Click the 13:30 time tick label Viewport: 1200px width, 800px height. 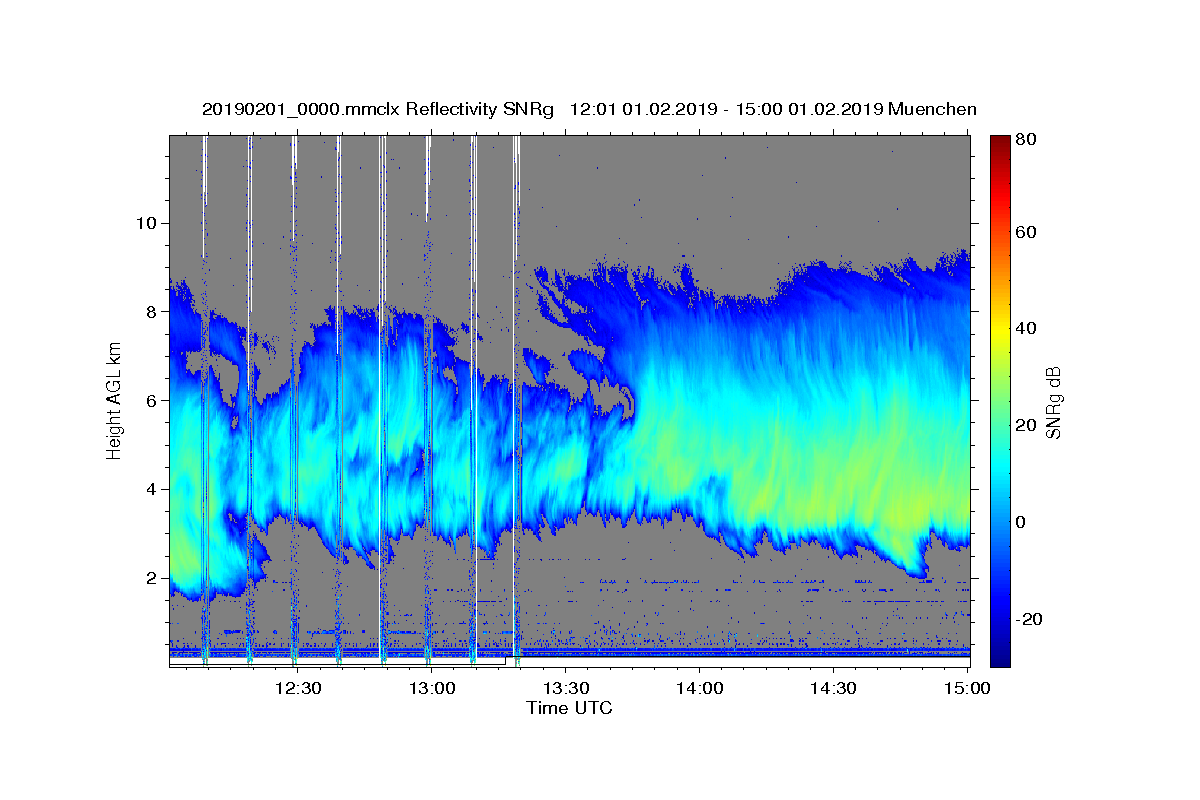click(x=565, y=688)
